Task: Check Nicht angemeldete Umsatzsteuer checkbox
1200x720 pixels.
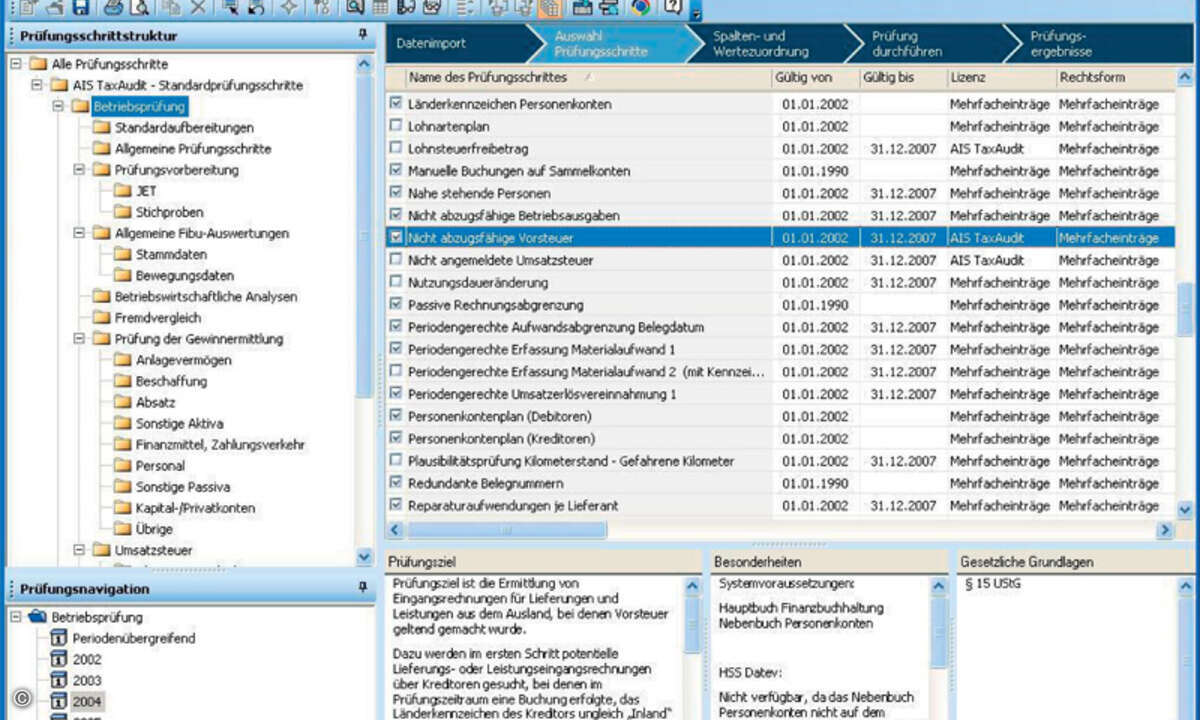Action: pyautogui.click(x=396, y=260)
